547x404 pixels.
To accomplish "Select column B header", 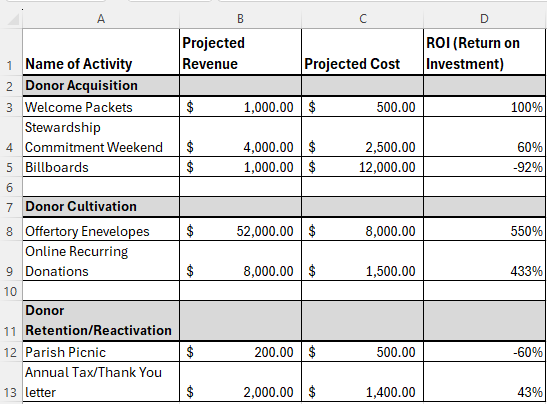I will tap(240, 19).
